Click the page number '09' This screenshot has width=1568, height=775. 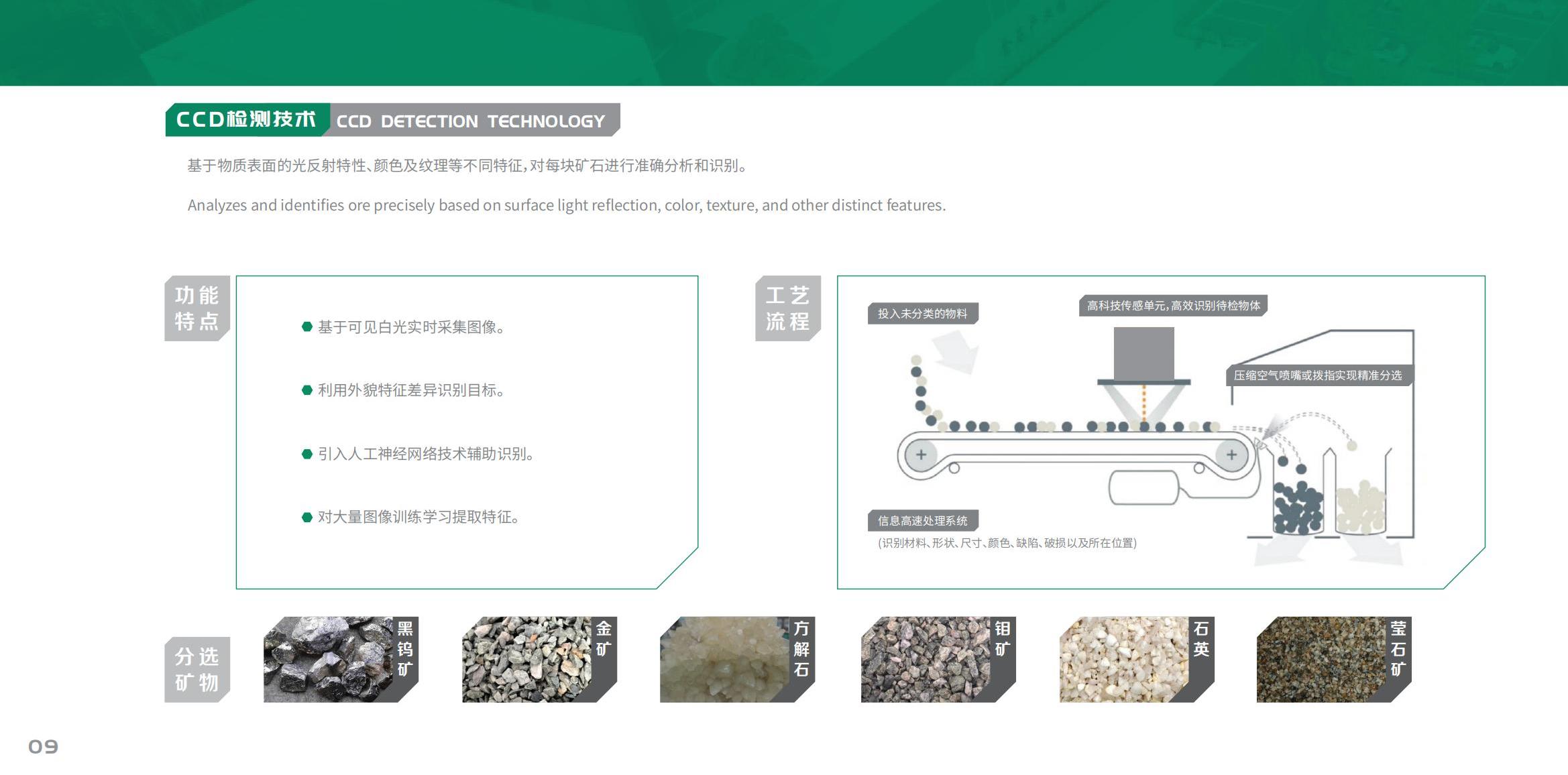pyautogui.click(x=44, y=747)
